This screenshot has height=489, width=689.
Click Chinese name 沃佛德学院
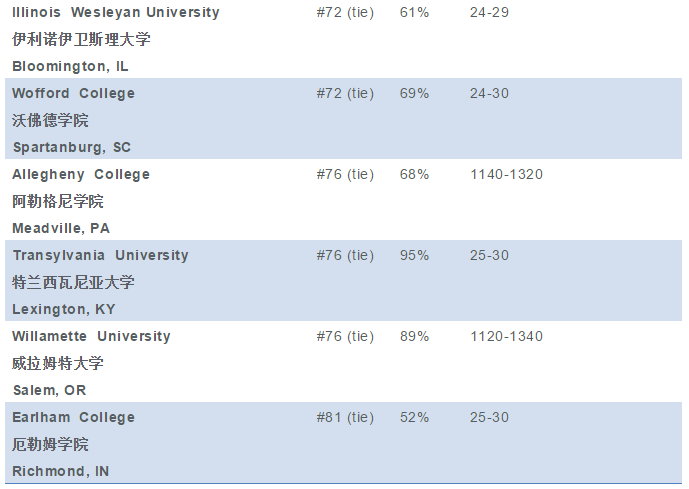pyautogui.click(x=51, y=120)
